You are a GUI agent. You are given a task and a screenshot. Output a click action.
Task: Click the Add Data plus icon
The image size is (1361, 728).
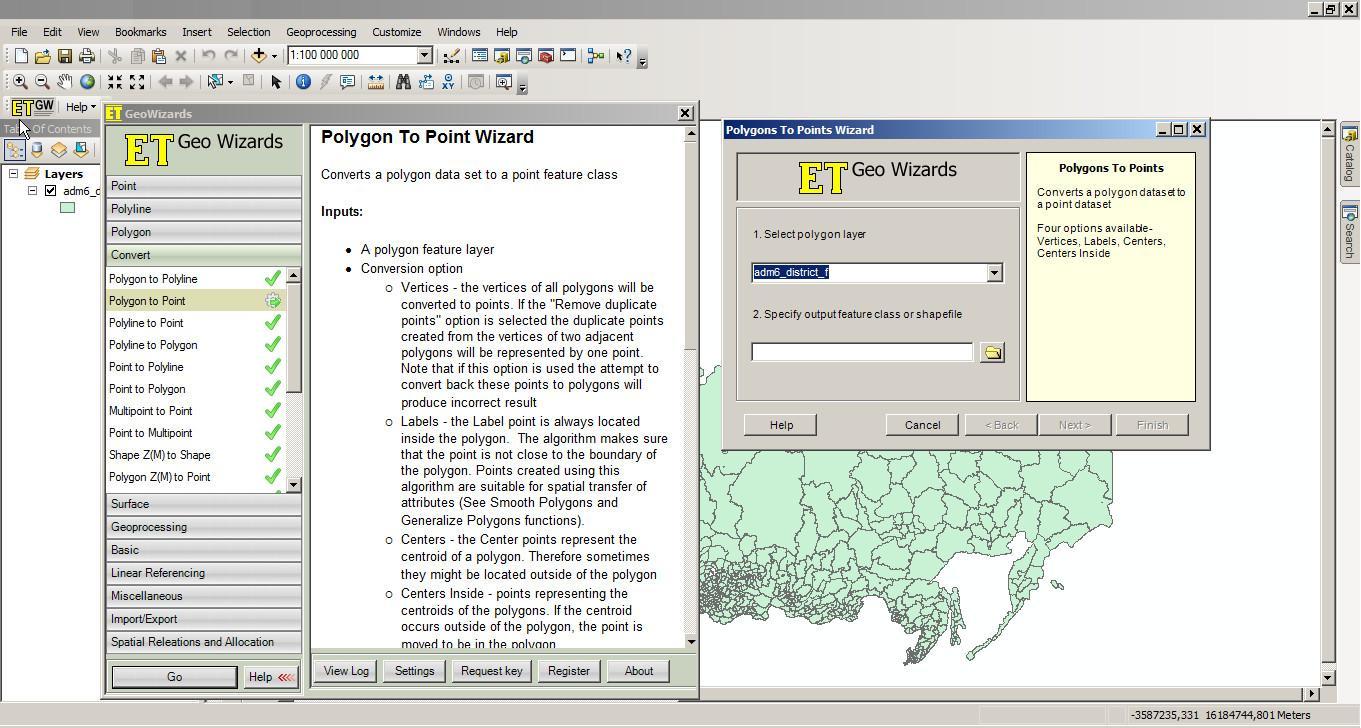[x=259, y=56]
